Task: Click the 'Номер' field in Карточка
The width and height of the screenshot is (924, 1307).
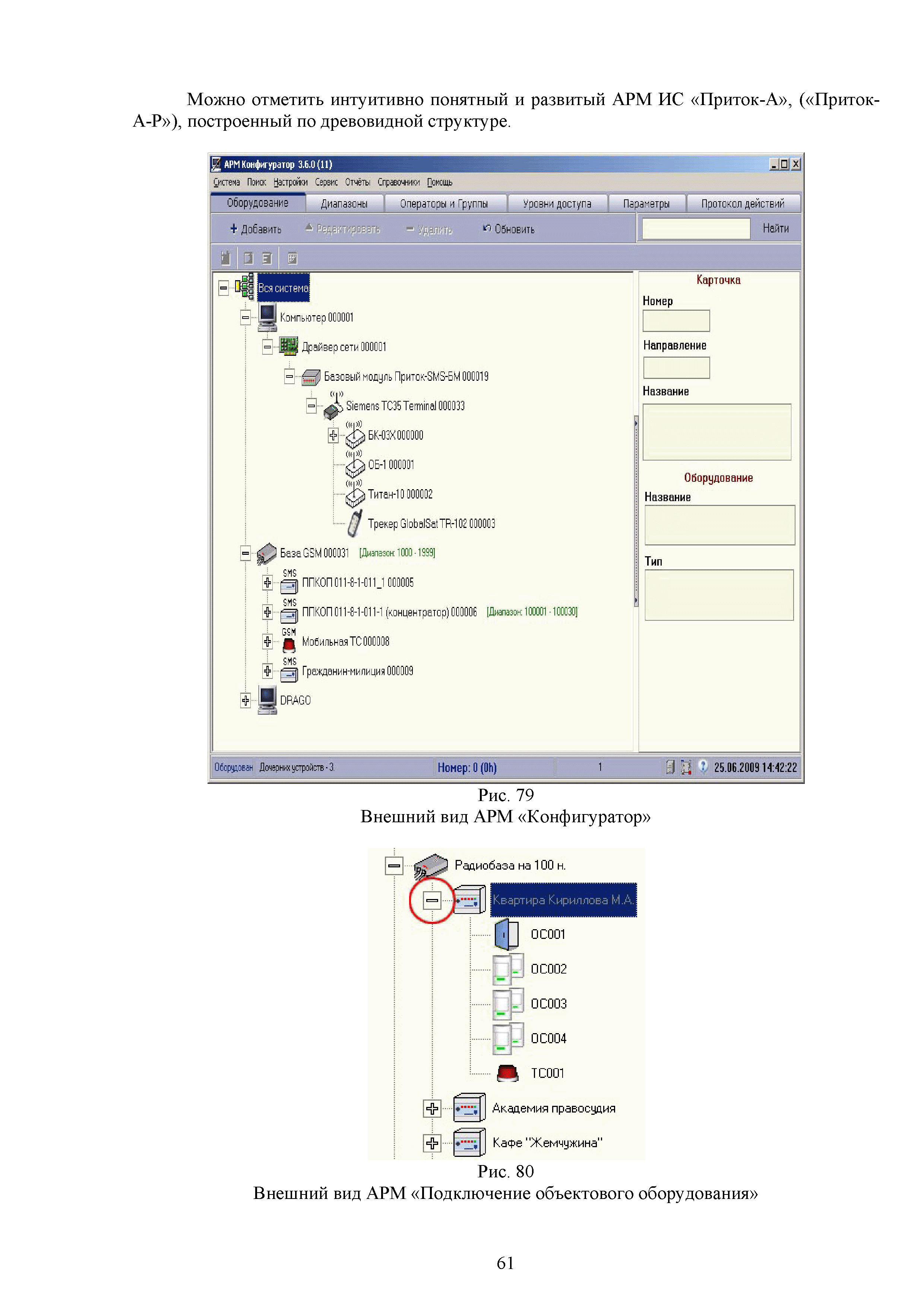Action: click(676, 320)
